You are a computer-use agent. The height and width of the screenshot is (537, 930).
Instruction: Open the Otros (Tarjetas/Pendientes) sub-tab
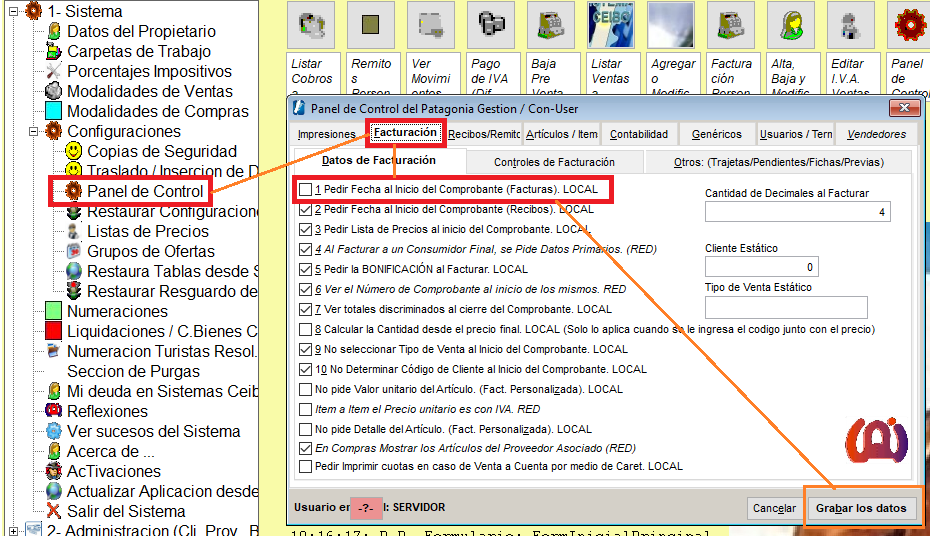point(779,162)
